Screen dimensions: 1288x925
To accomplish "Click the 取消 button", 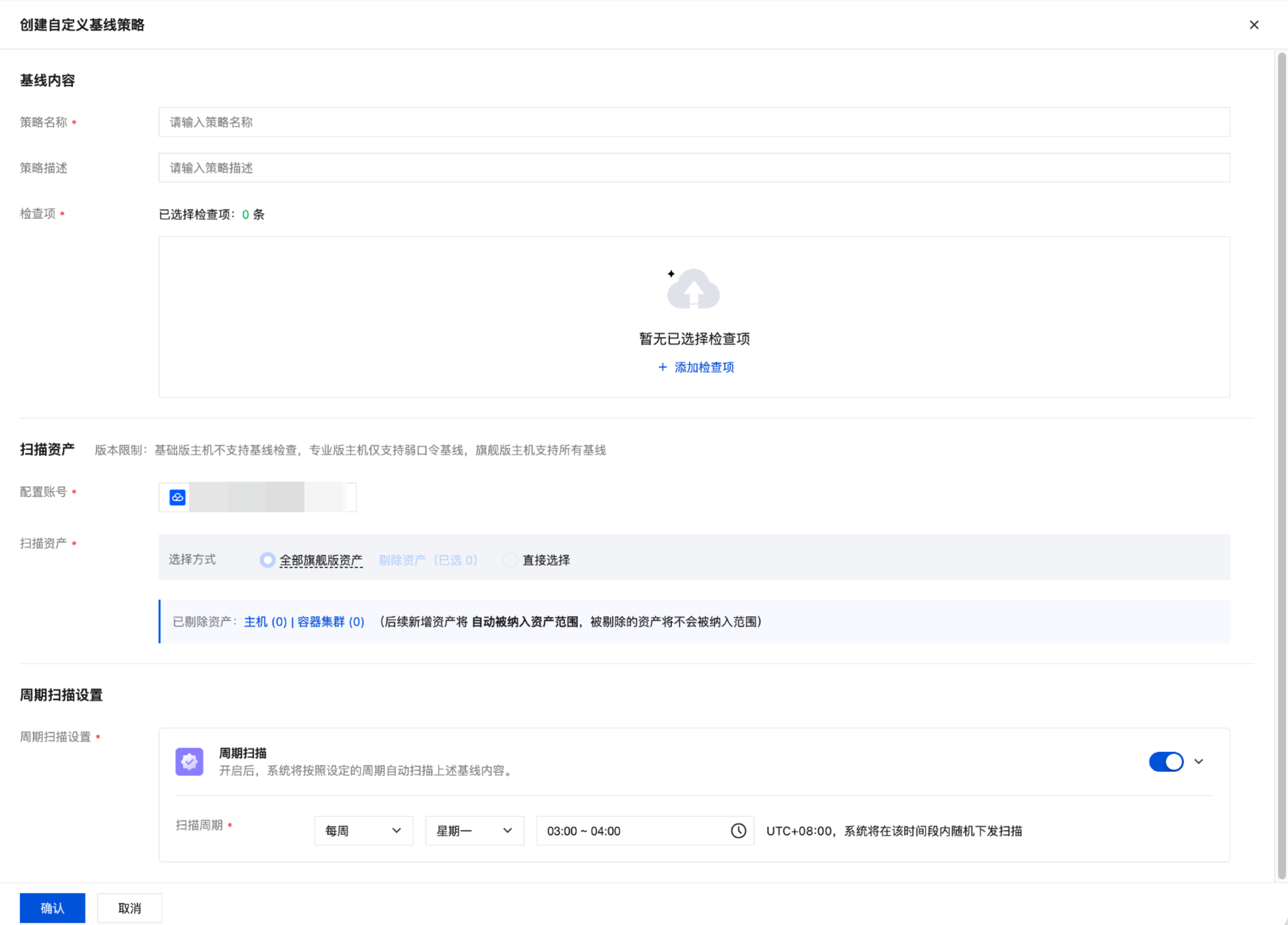I will pos(129,908).
